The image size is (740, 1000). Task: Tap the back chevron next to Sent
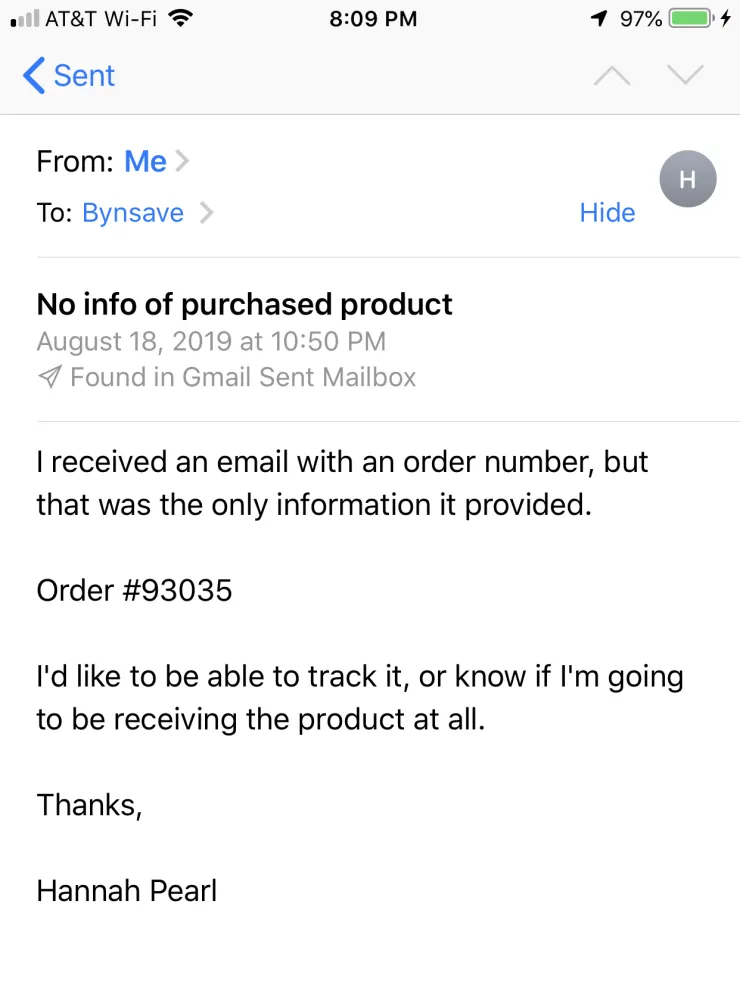34,75
